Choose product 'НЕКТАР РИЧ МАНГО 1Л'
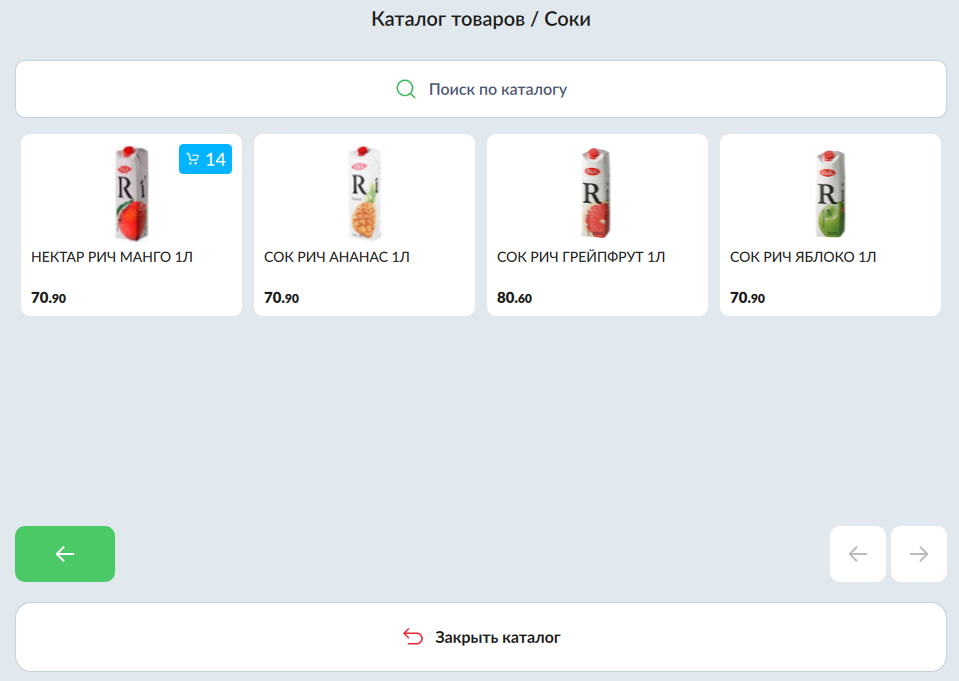Screen dimensions: 959x681 (x=112, y=258)
